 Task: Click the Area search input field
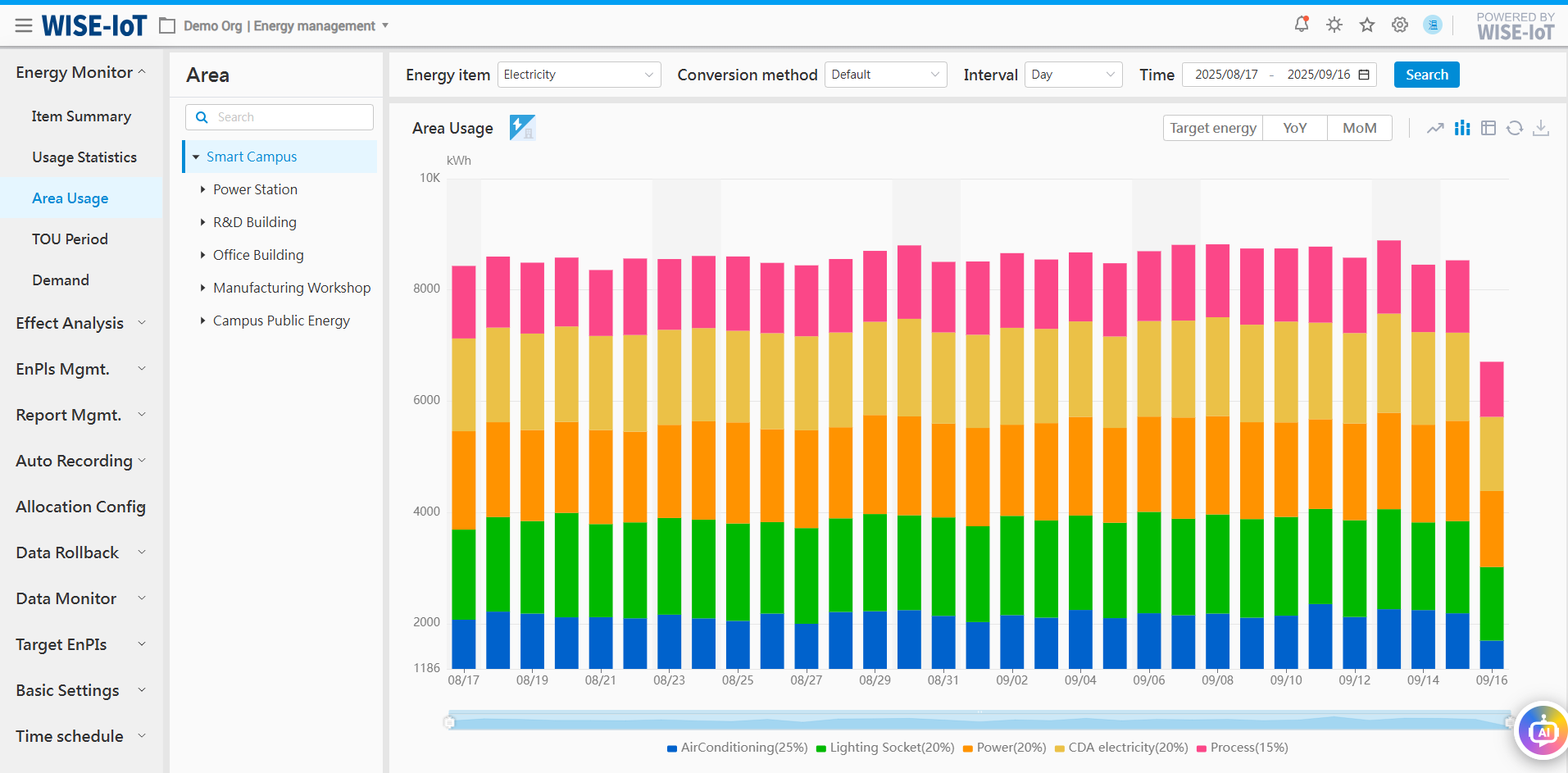[x=287, y=117]
